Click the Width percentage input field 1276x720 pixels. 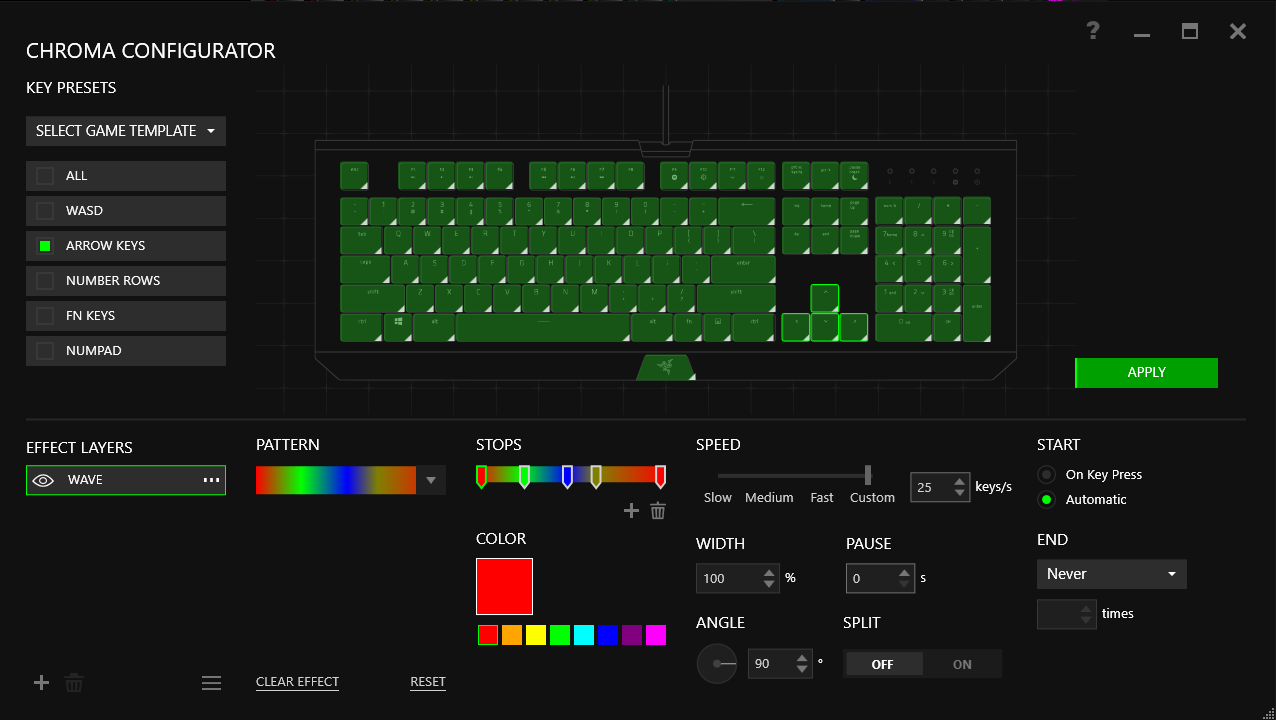tap(728, 578)
